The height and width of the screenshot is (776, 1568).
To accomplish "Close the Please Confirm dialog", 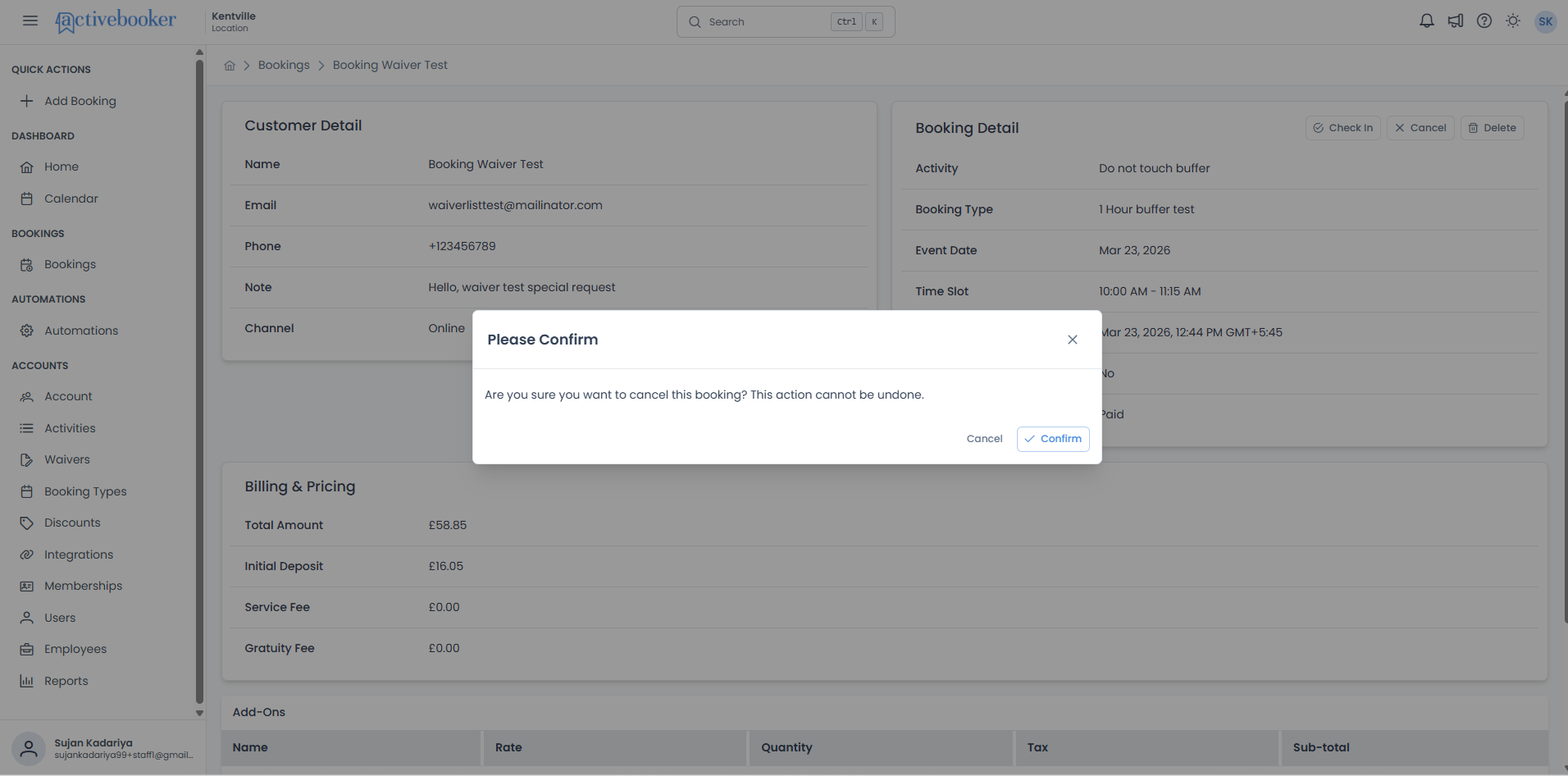I will click(x=1072, y=340).
